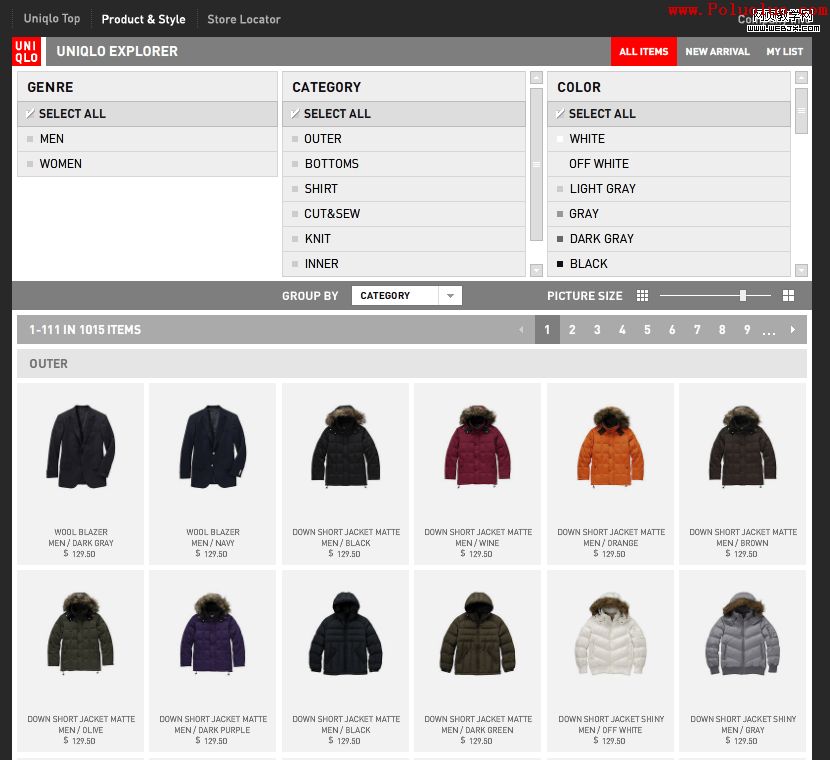This screenshot has width=830, height=760.
Task: Click the Outer group heading
Action: [49, 364]
